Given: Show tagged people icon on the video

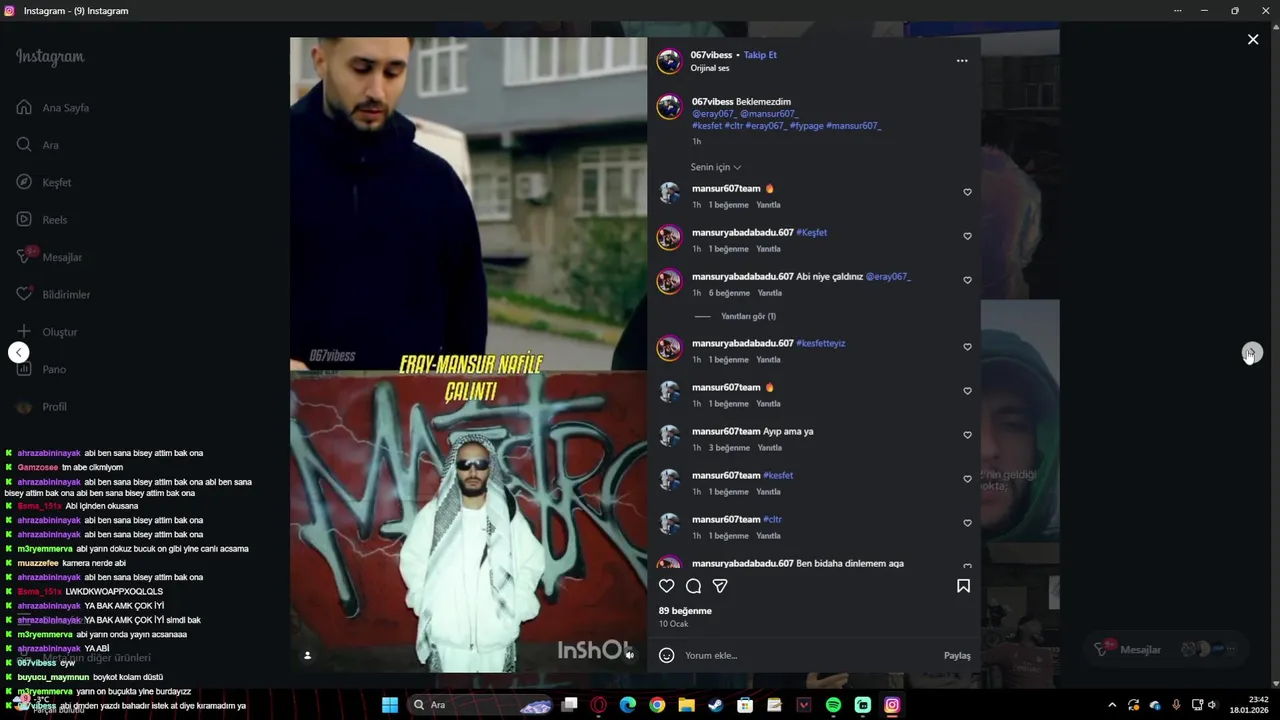Looking at the screenshot, I should pos(307,655).
